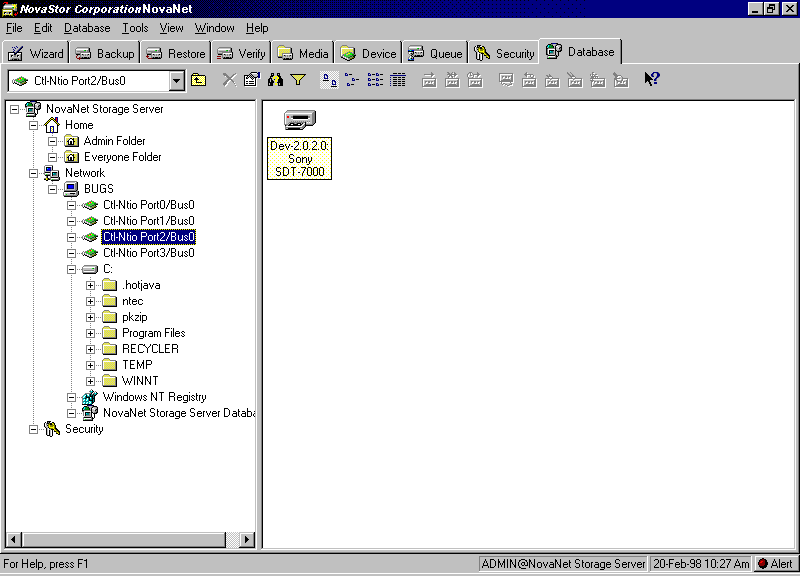Select the Sony SDT-7000 tape device icon
This screenshot has height=576, width=800.
(300, 121)
